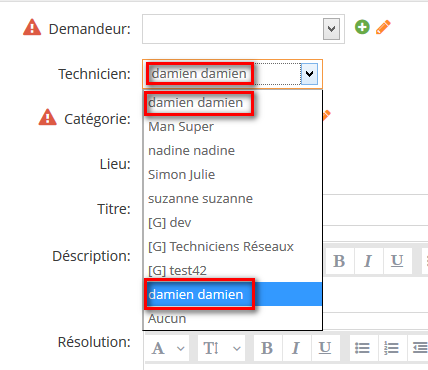The width and height of the screenshot is (428, 370).
Task: Toggle Italic in the Description editor
Action: click(x=368, y=261)
